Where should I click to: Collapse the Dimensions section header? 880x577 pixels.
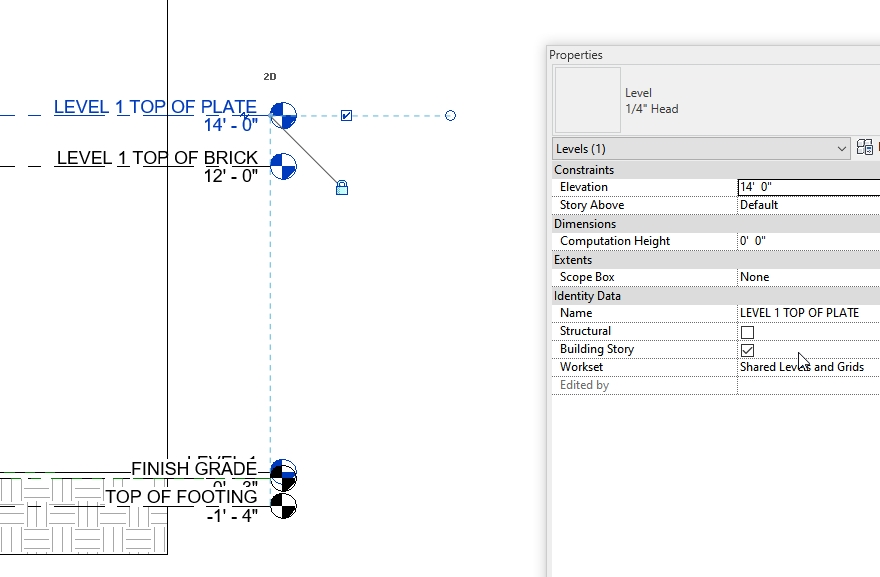pos(716,223)
